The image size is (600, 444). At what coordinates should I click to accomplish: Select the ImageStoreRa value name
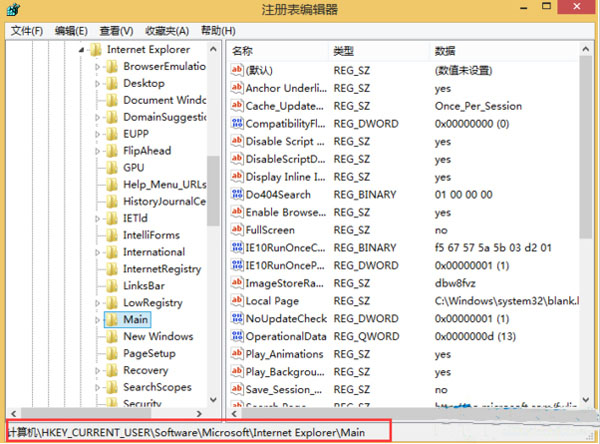[x=285, y=283]
